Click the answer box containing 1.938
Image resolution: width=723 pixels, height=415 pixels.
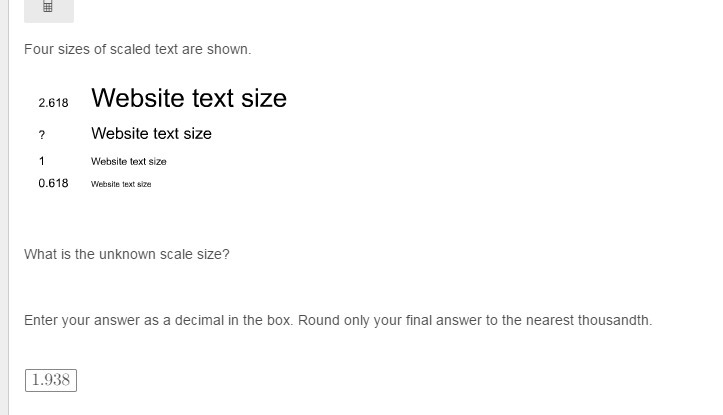(51, 380)
